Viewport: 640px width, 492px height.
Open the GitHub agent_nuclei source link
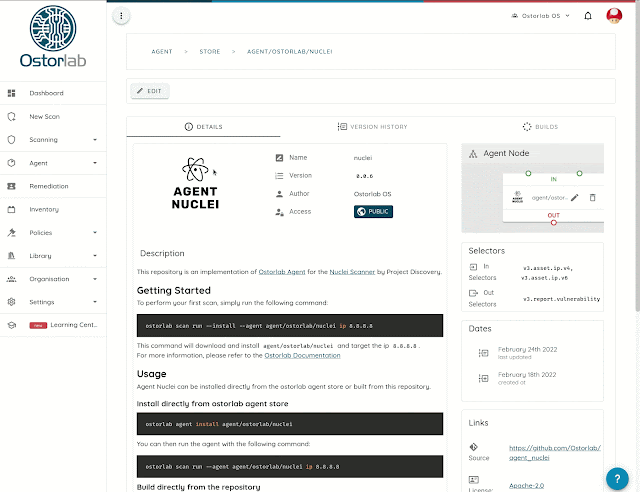[x=555, y=453]
